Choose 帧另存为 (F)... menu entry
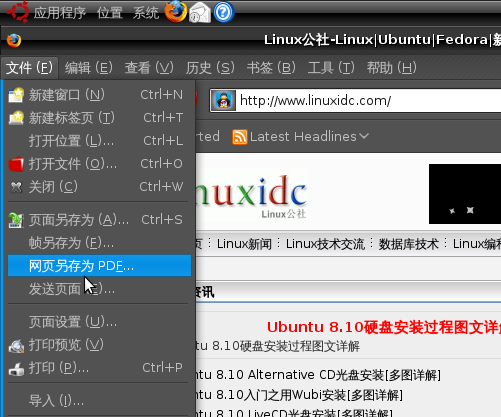Screen dimensions: 501x417 click(x=99, y=243)
